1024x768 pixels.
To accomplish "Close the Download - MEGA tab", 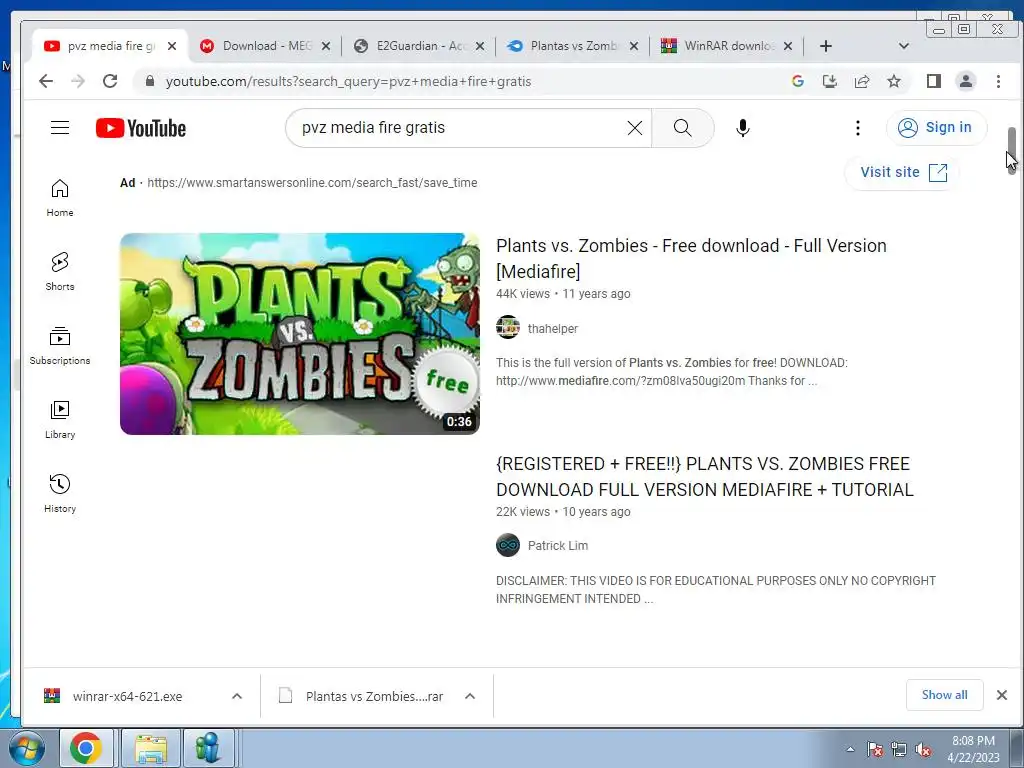I will click(x=326, y=46).
